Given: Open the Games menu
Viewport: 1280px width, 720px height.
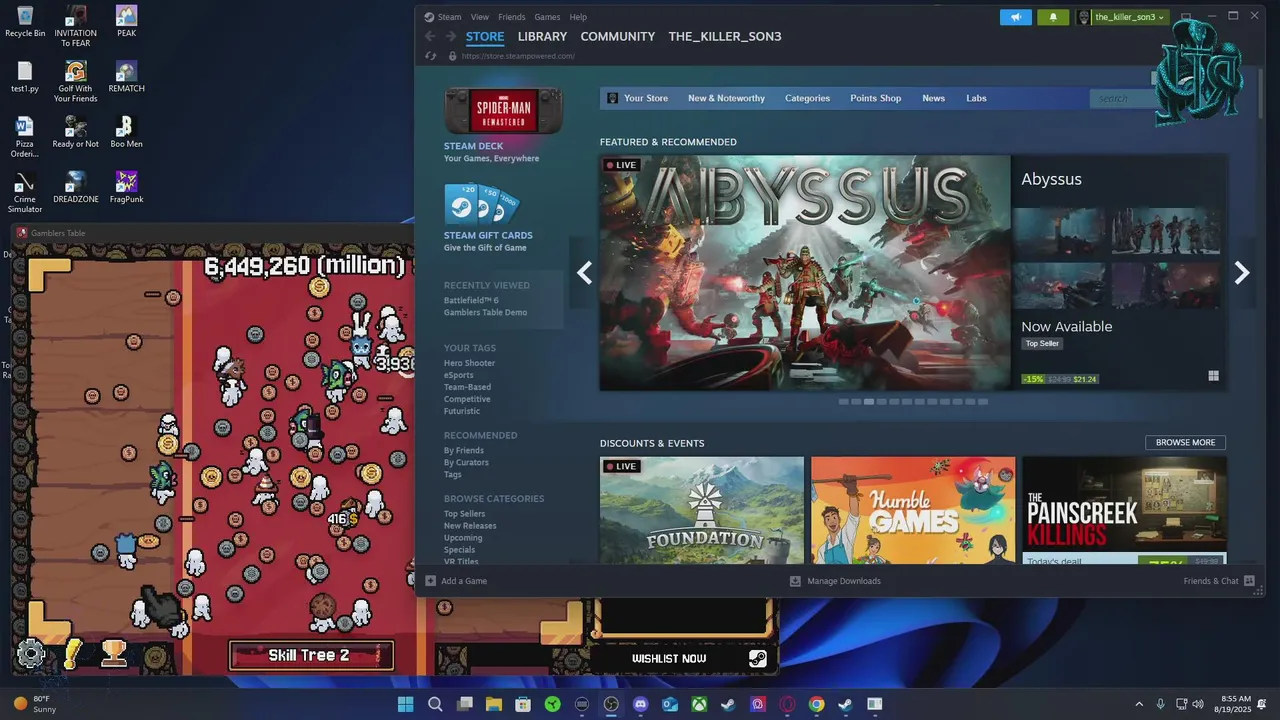Looking at the screenshot, I should (x=547, y=17).
